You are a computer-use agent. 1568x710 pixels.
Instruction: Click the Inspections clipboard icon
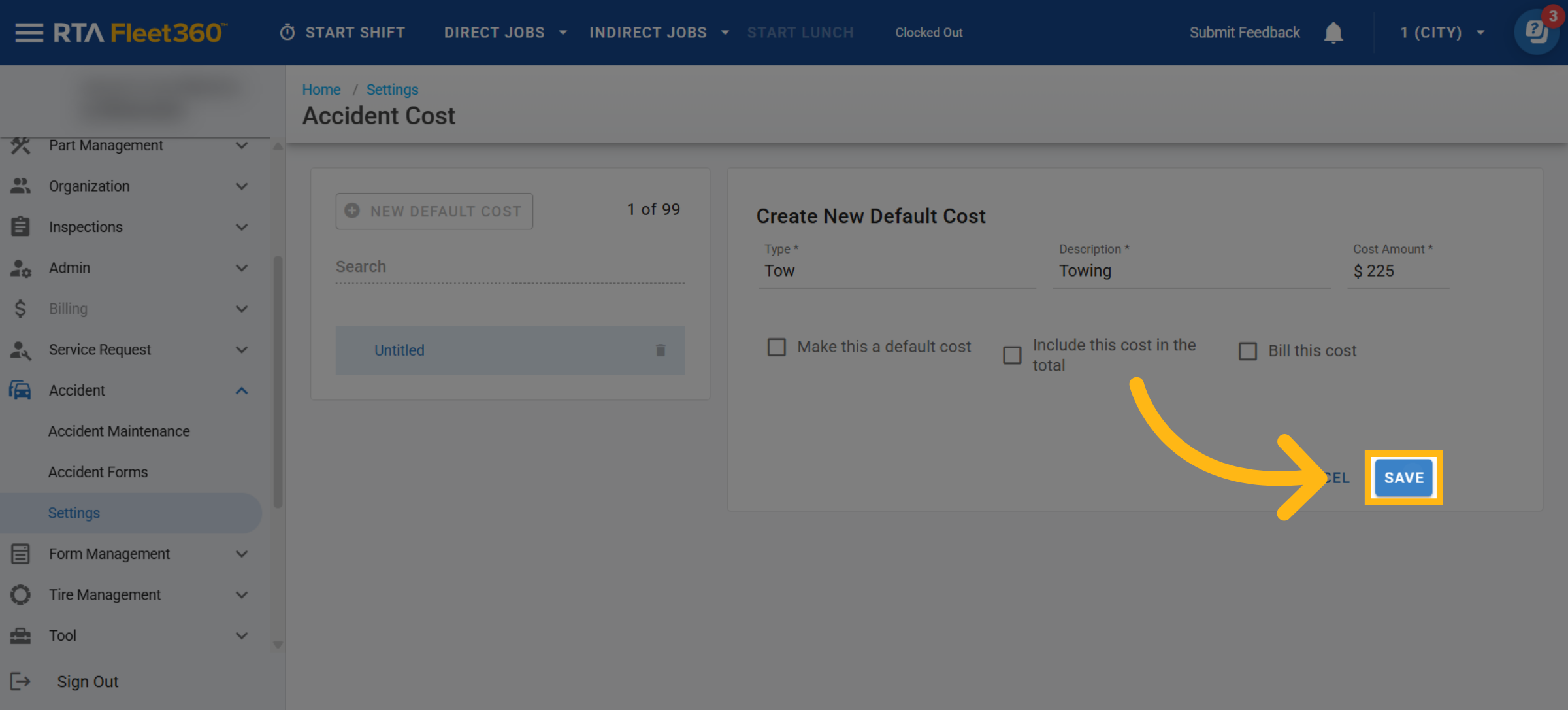click(x=20, y=227)
